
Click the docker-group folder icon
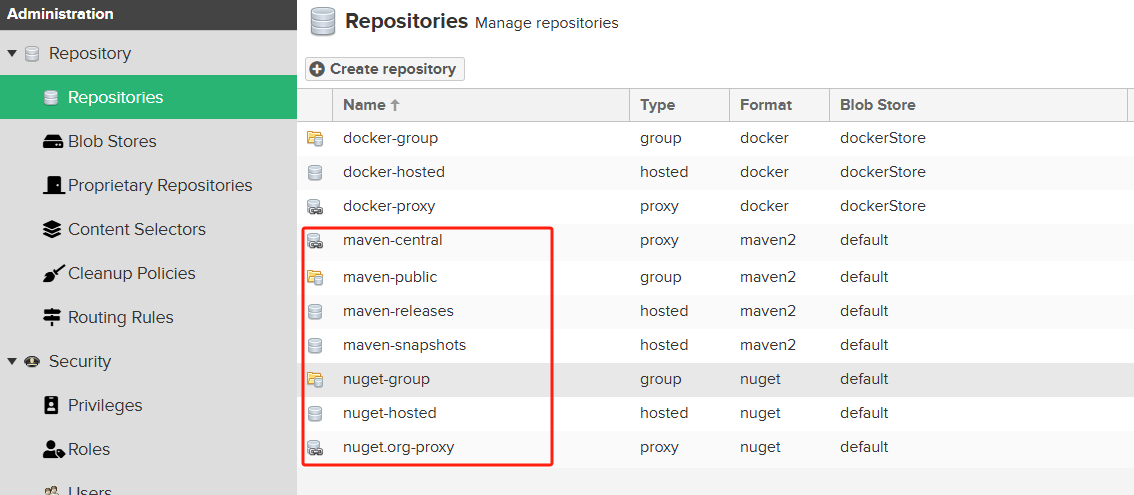[x=315, y=138]
